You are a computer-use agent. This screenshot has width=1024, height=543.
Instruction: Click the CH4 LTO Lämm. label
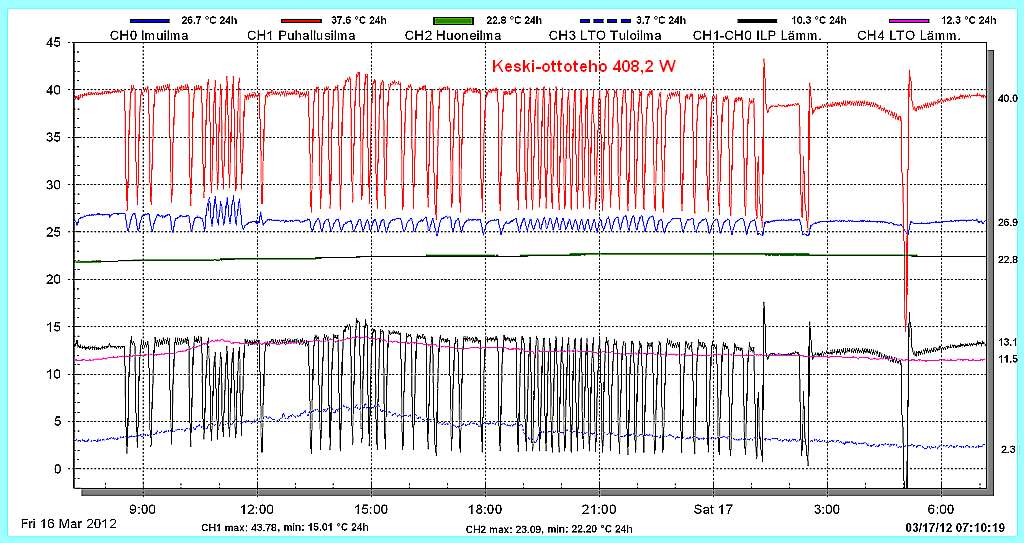tap(909, 36)
